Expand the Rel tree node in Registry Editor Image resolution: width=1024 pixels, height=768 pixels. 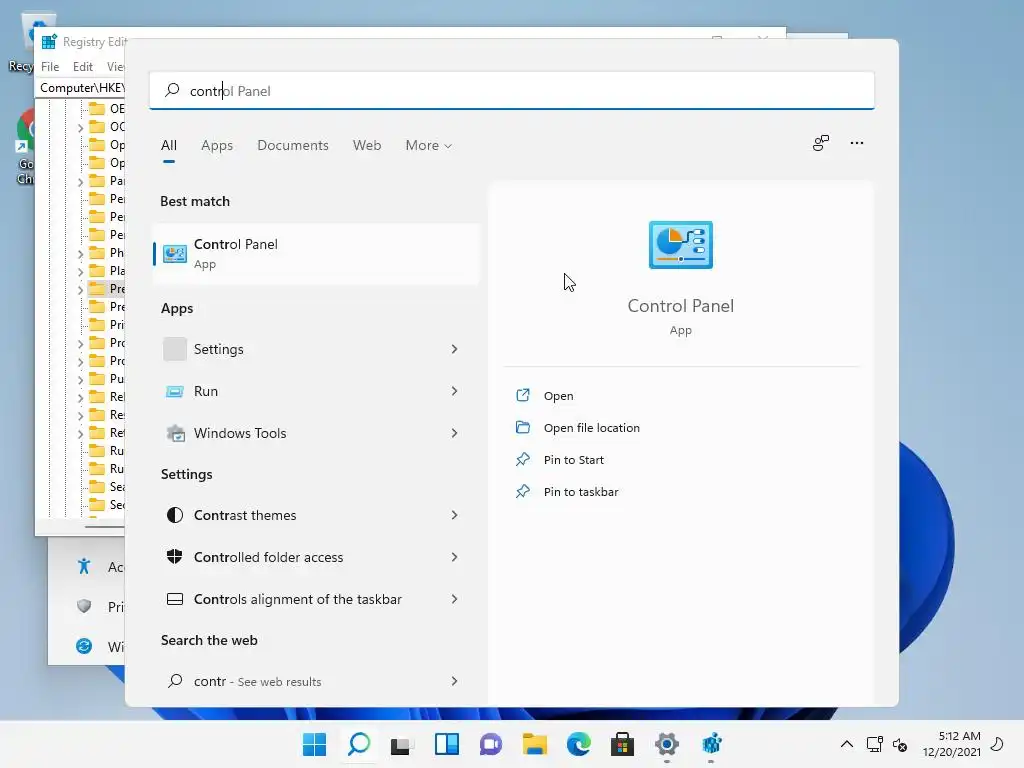pyautogui.click(x=80, y=398)
